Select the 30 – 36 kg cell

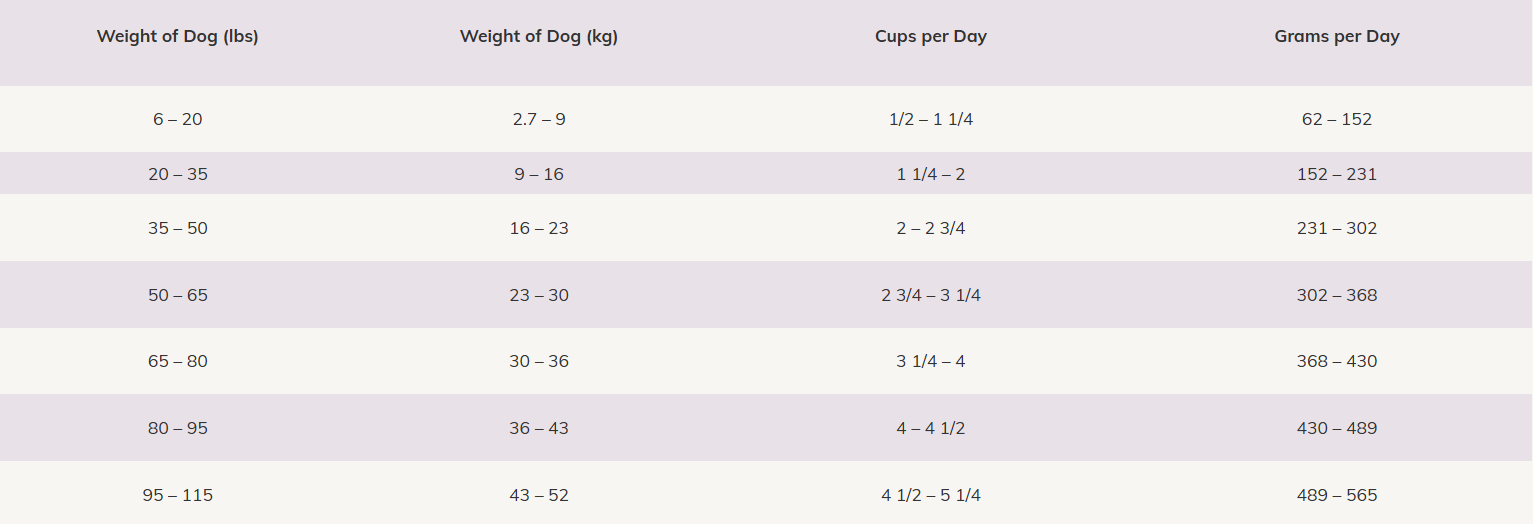click(538, 361)
